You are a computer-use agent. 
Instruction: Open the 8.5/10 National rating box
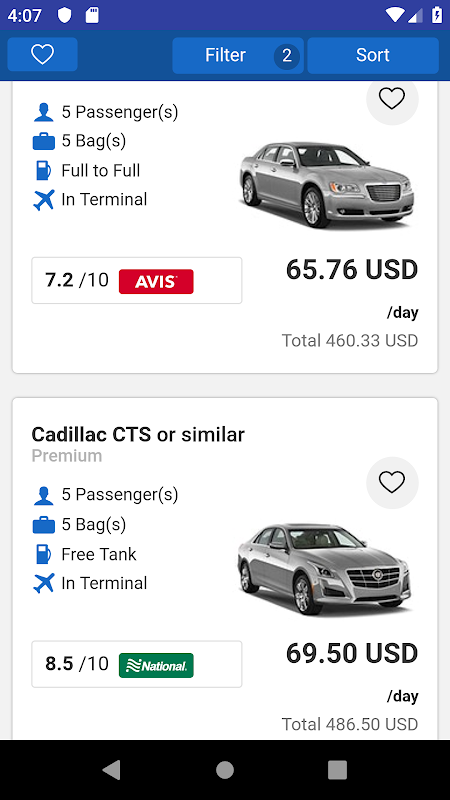pos(137,664)
